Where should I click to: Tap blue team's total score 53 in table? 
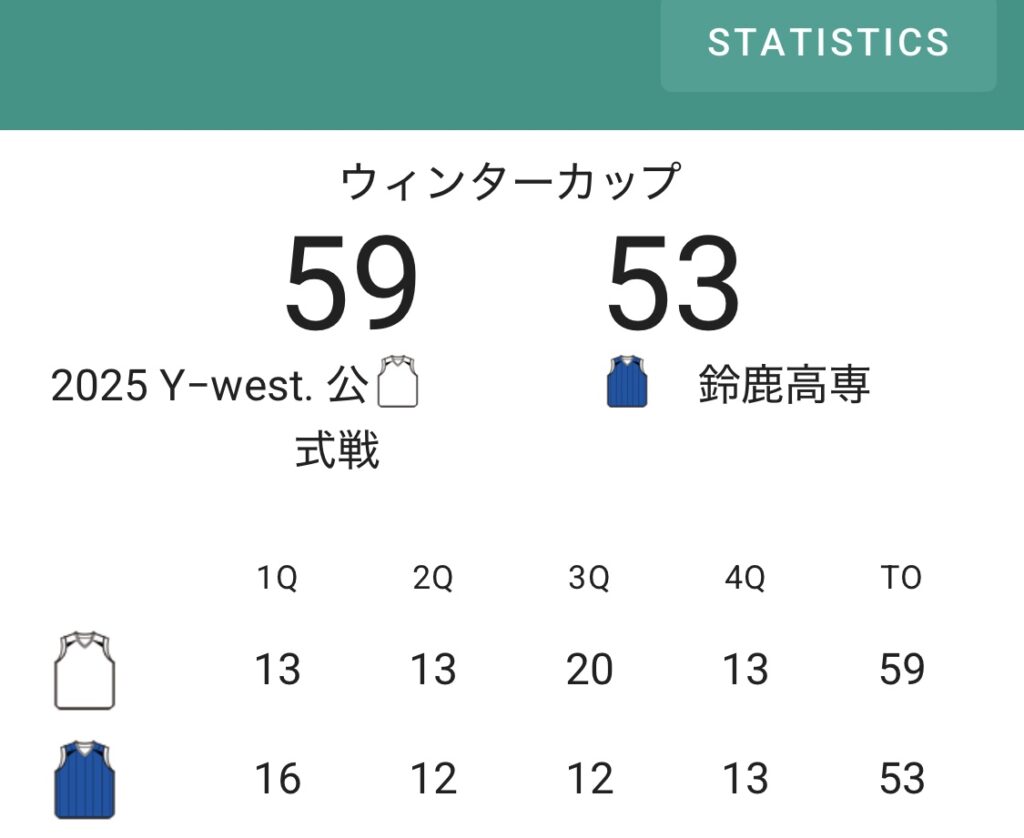(901, 778)
